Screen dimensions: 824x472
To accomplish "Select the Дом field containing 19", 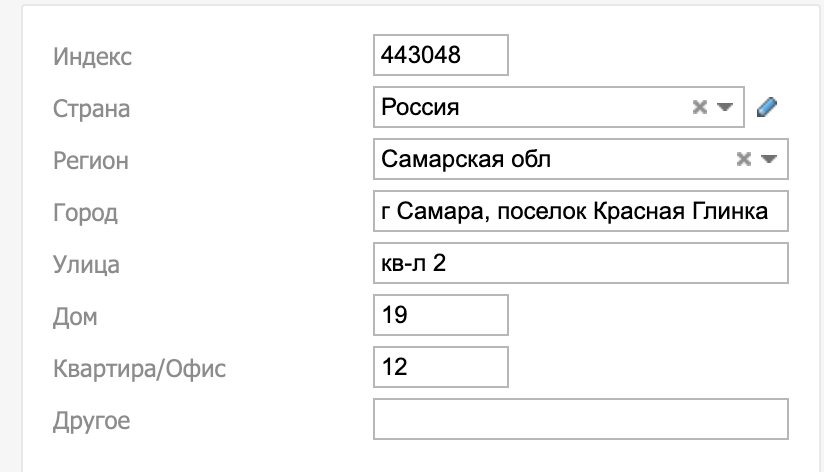I will pyautogui.click(x=440, y=315).
